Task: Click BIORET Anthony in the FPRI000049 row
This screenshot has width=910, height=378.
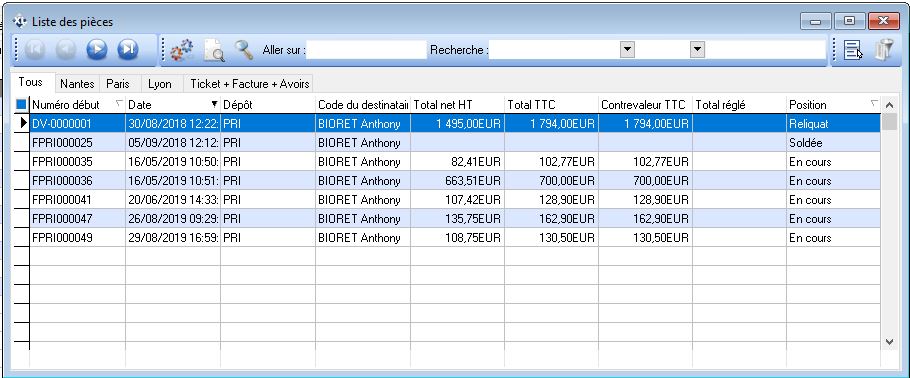Action: (x=363, y=237)
